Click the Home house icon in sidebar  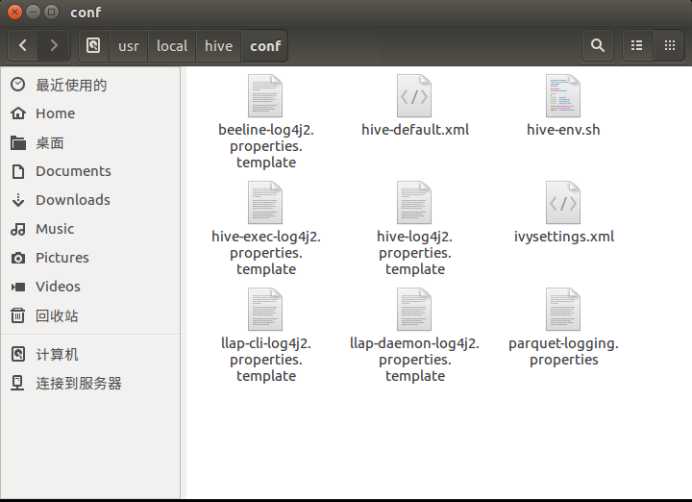18,113
